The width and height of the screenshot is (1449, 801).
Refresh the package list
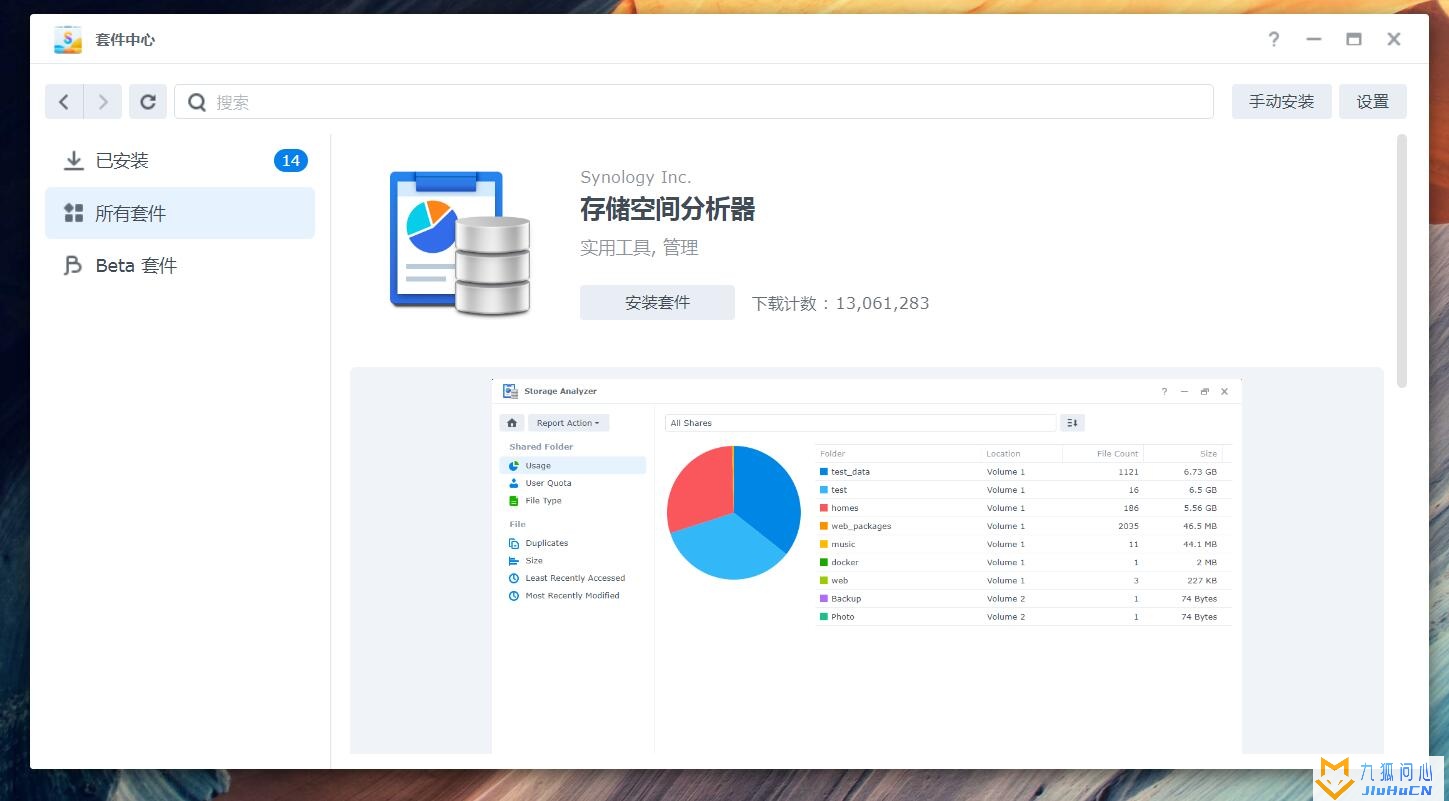tap(148, 102)
